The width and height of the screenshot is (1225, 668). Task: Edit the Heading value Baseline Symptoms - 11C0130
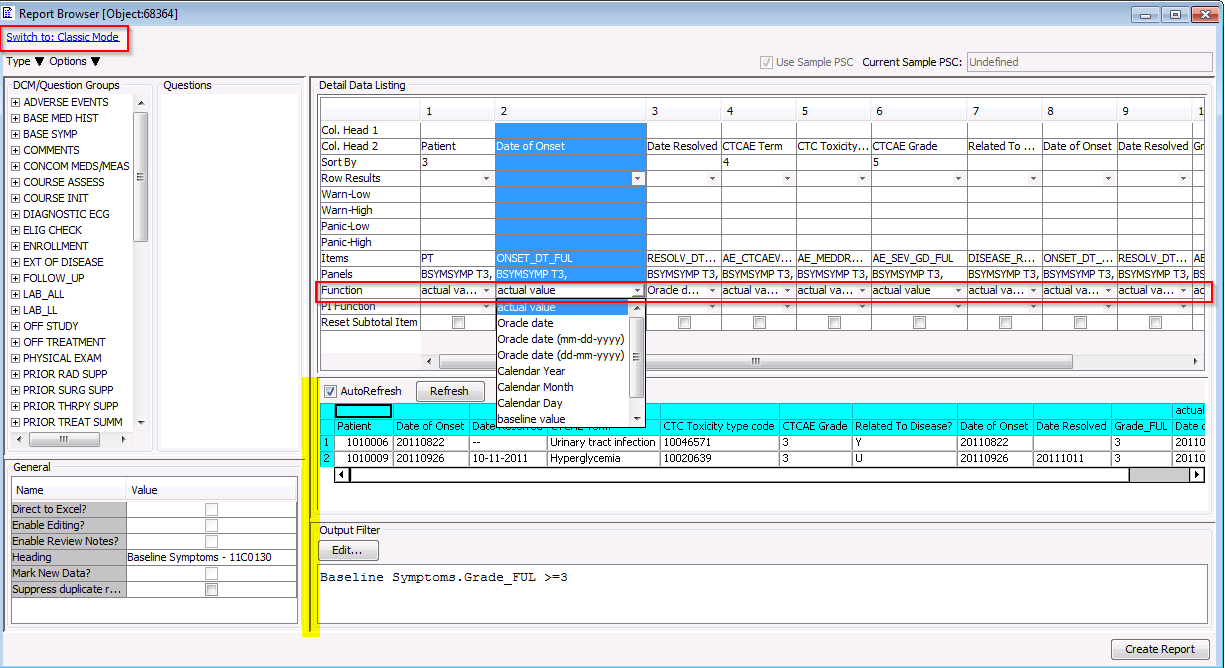click(211, 557)
